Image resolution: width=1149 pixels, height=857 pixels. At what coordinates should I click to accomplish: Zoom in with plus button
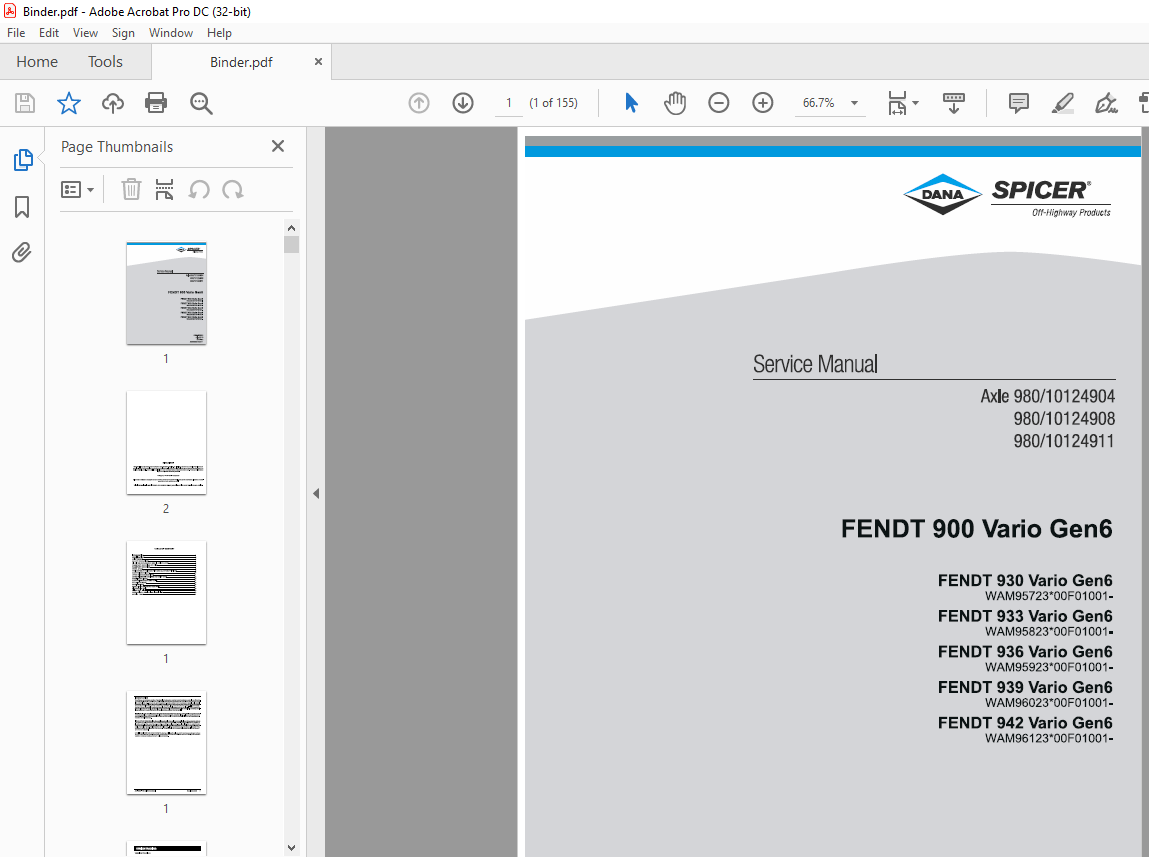coord(763,103)
